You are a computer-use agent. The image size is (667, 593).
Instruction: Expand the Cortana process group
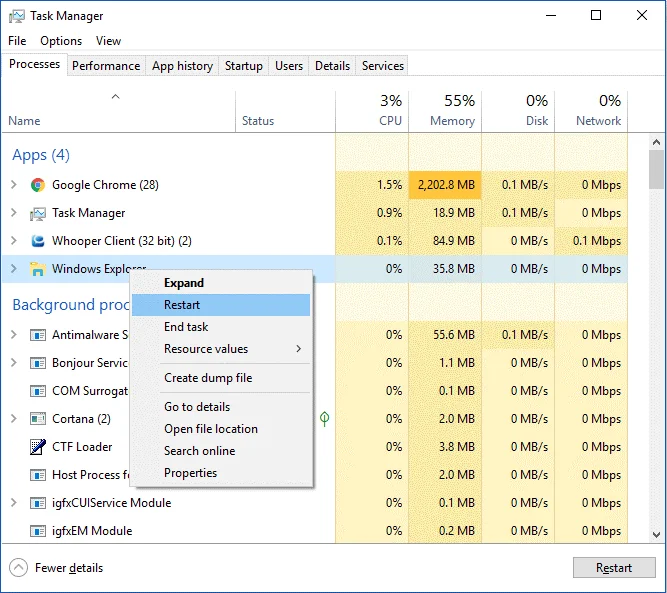(x=14, y=419)
